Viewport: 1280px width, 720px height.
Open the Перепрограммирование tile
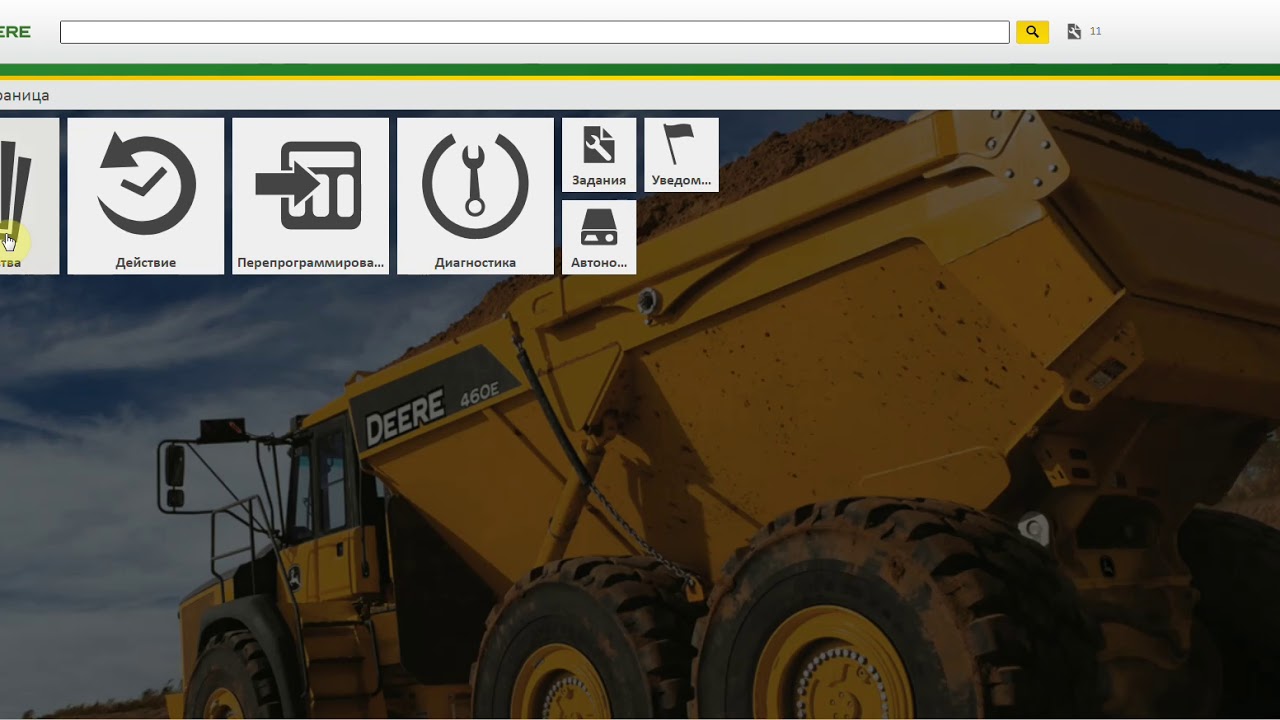(x=310, y=196)
